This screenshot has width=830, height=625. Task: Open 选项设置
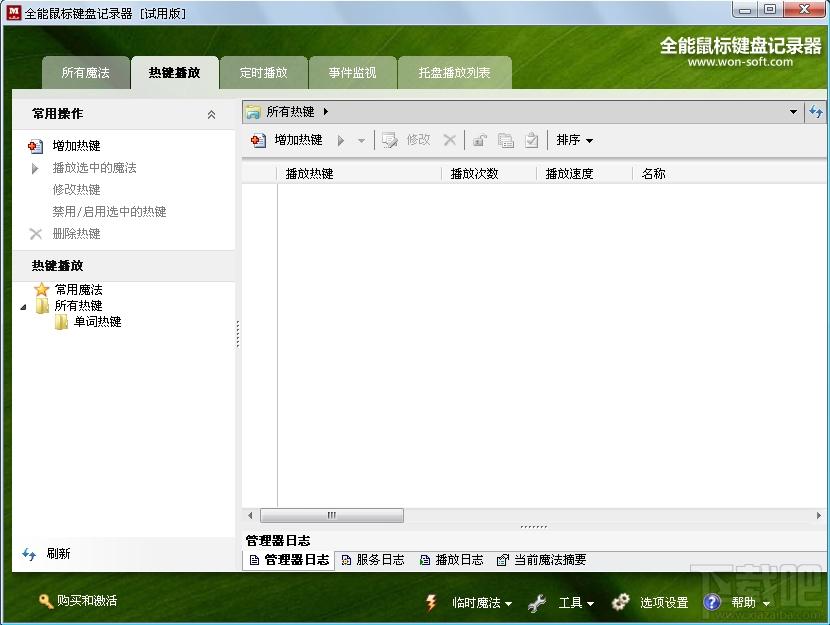(x=664, y=603)
